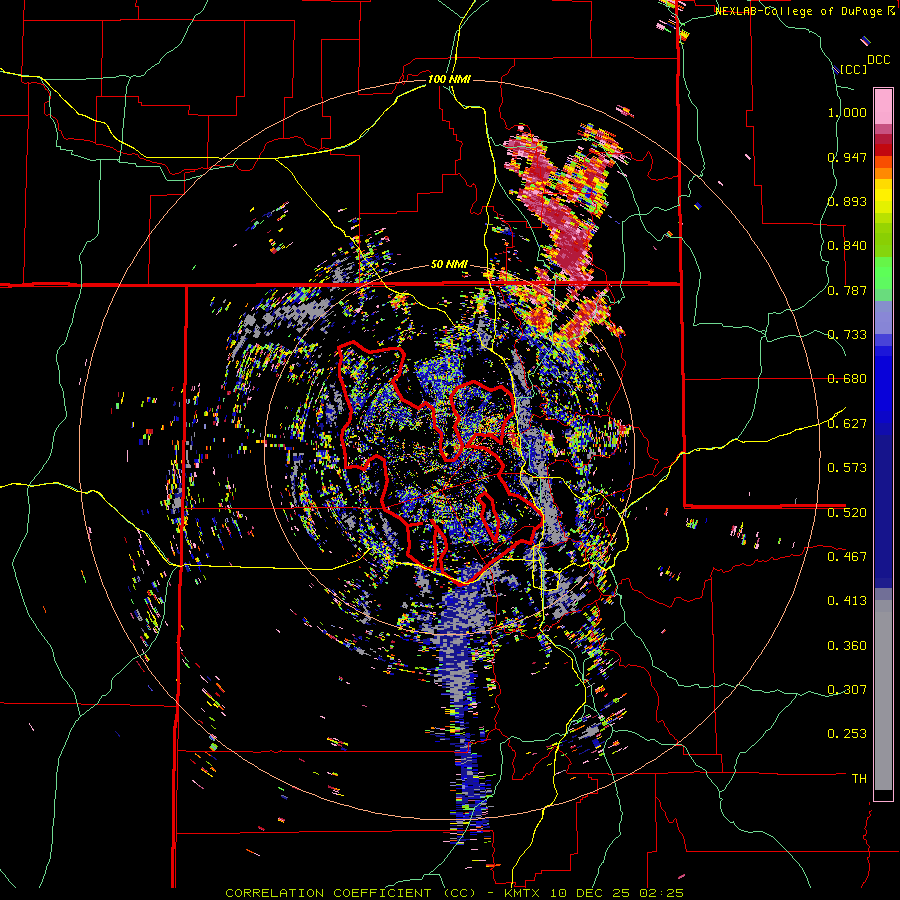This screenshot has height=900, width=900.
Task: Click the 0.360 scale value
Action: [847, 646]
